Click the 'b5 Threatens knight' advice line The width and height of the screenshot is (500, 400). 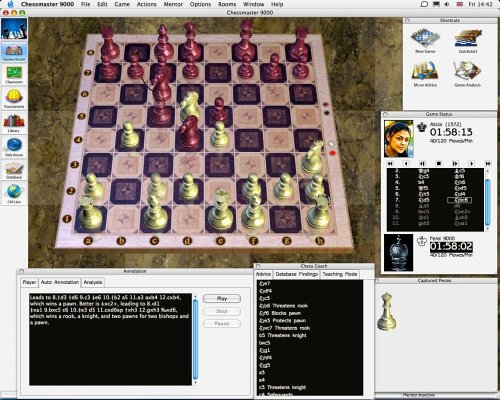point(283,335)
